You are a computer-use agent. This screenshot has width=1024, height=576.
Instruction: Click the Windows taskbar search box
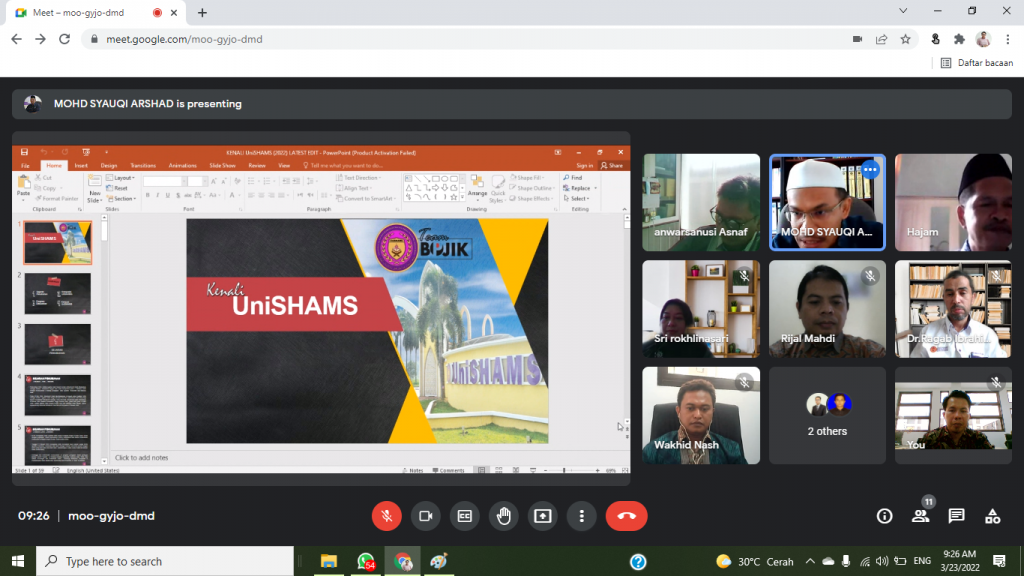[x=165, y=561]
